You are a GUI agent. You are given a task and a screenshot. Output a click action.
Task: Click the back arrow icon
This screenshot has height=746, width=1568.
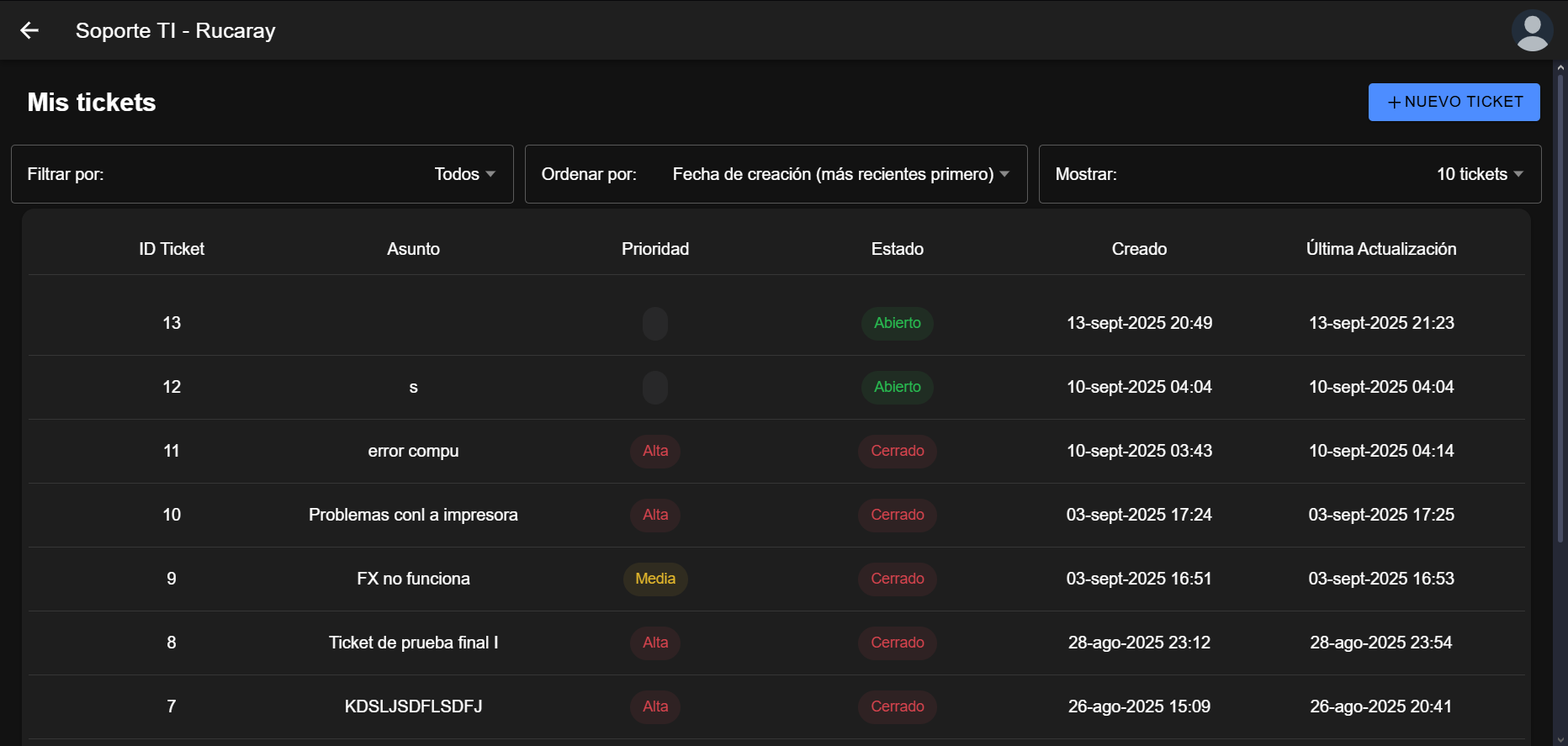[29, 30]
